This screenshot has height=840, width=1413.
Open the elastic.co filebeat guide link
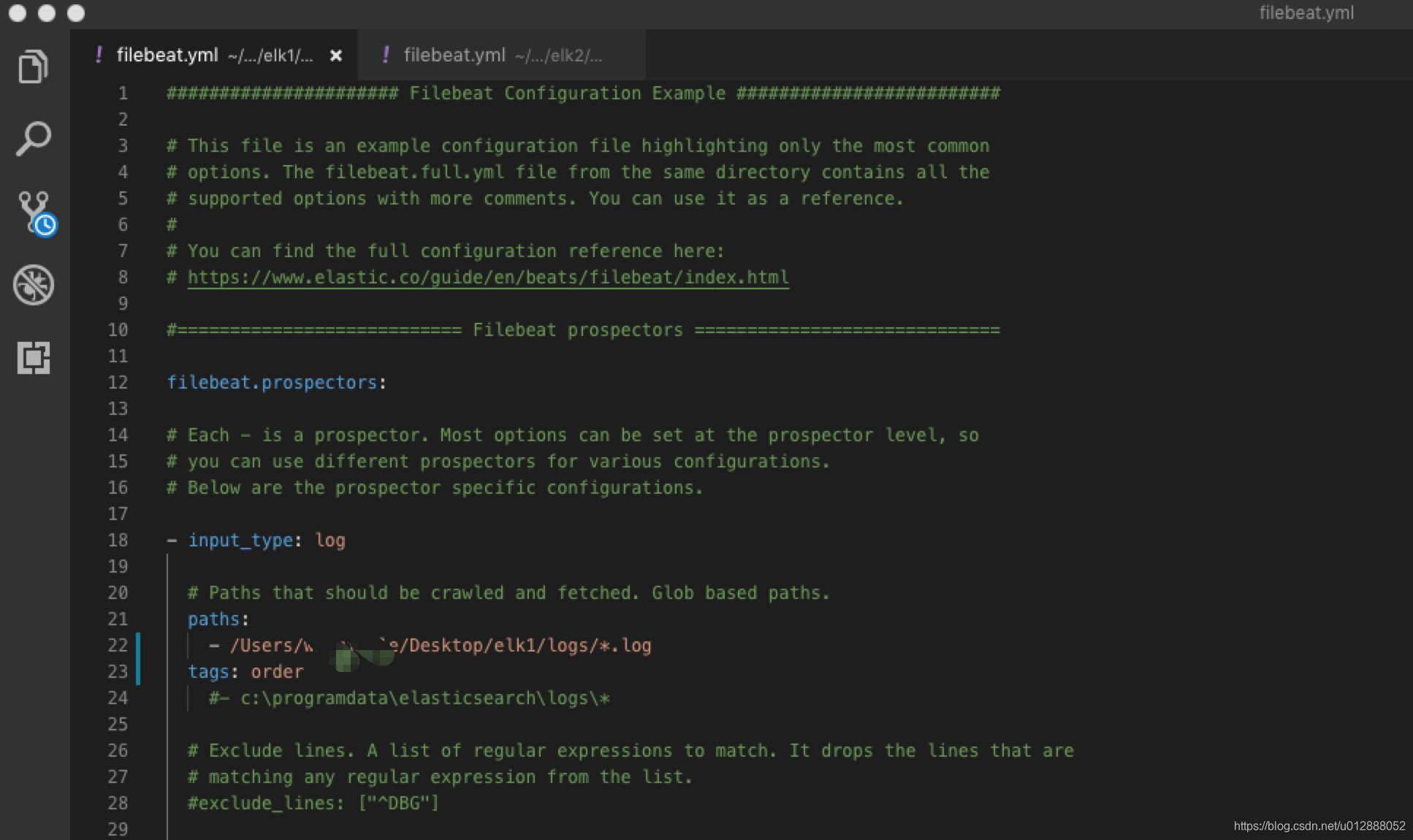tap(488, 278)
